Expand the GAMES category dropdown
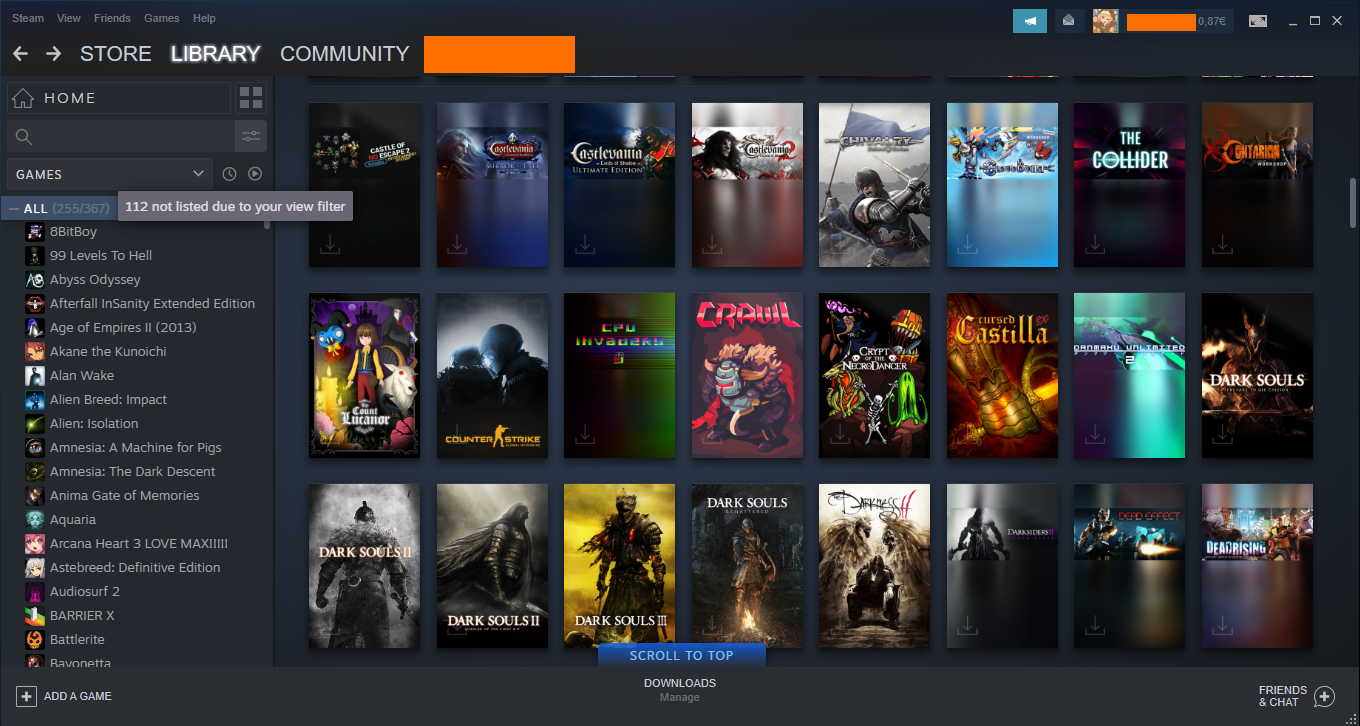 pyautogui.click(x=109, y=174)
